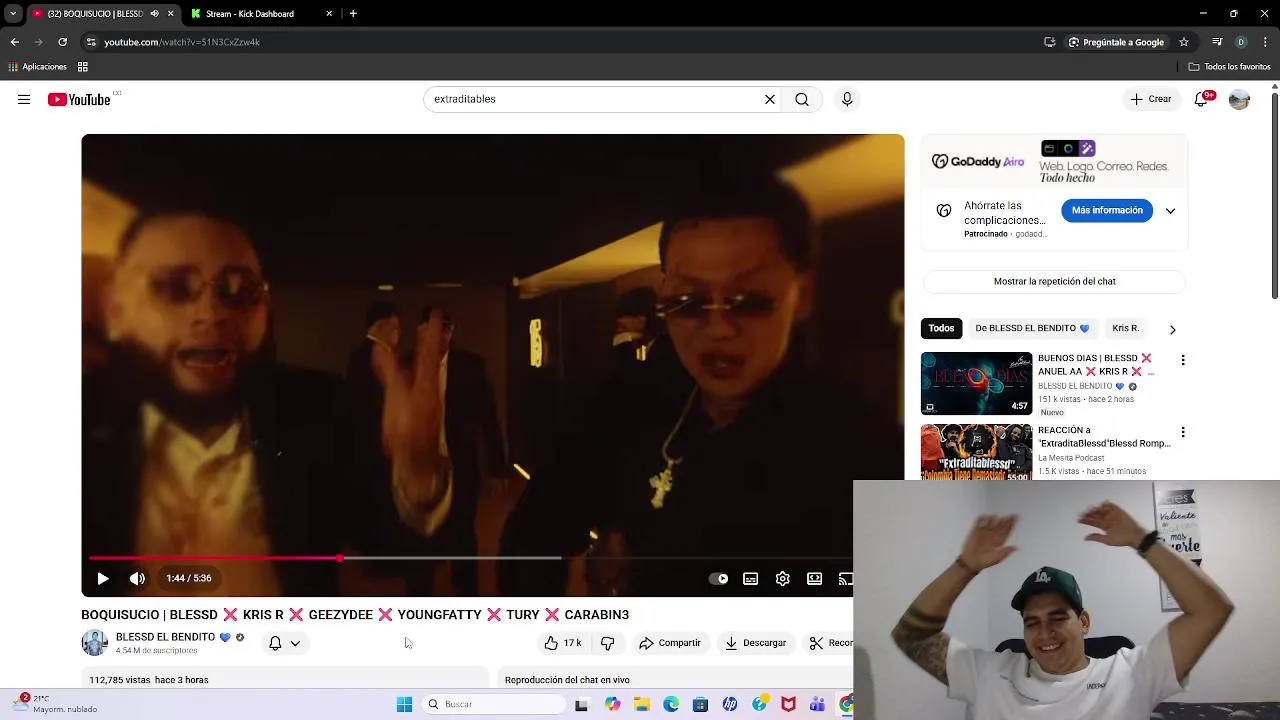Open Chrome three-dot menu

click(1266, 42)
